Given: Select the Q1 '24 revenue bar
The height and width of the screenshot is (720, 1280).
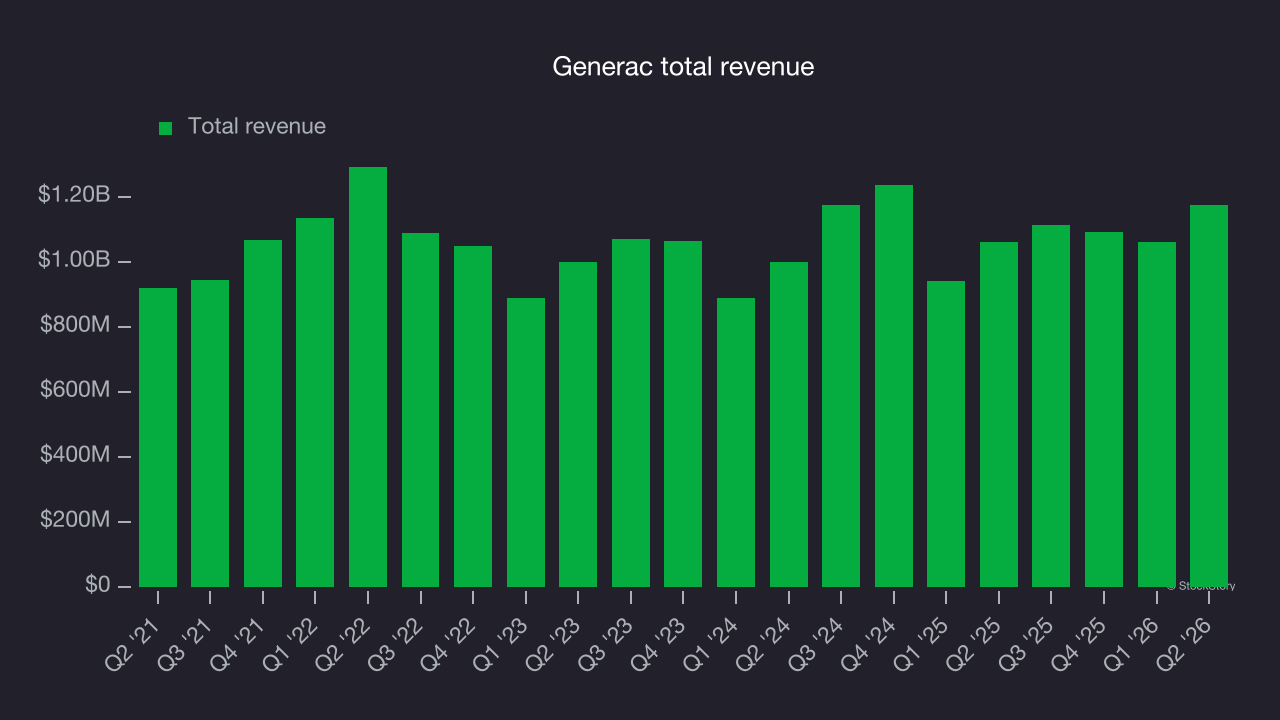Looking at the screenshot, I should (736, 442).
